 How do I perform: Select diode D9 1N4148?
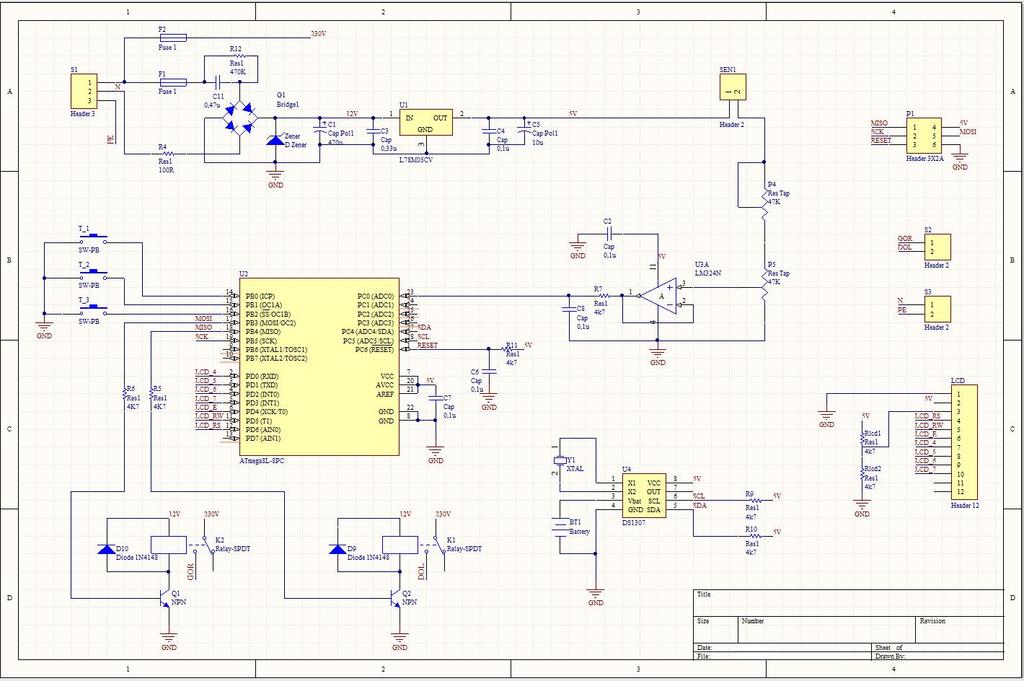(x=338, y=550)
